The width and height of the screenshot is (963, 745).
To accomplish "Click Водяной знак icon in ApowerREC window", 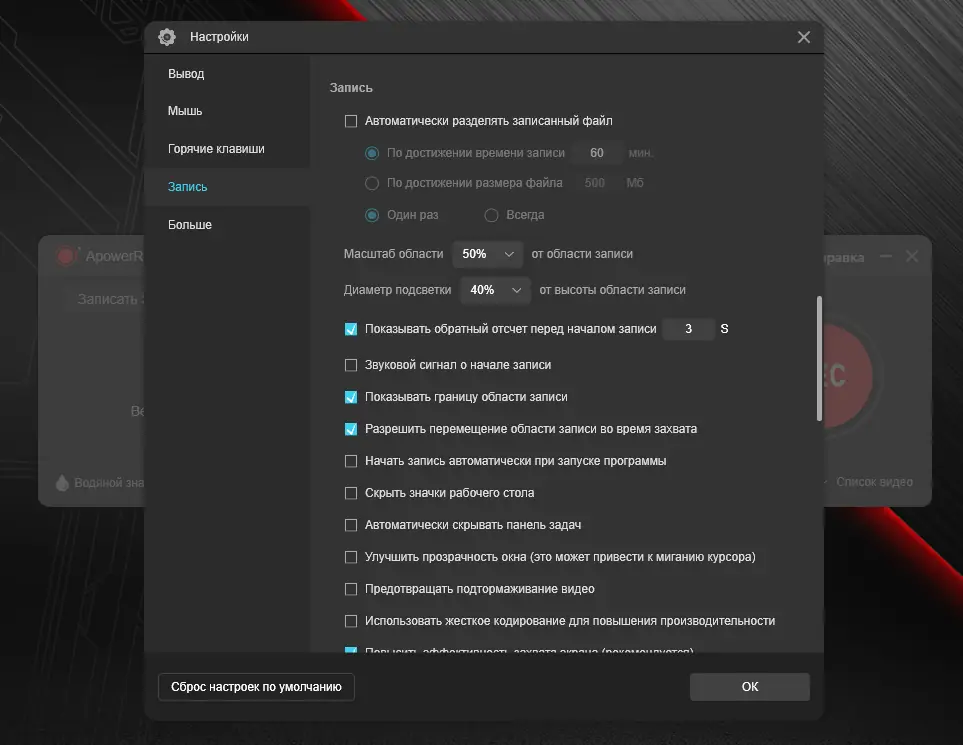I will coord(62,483).
